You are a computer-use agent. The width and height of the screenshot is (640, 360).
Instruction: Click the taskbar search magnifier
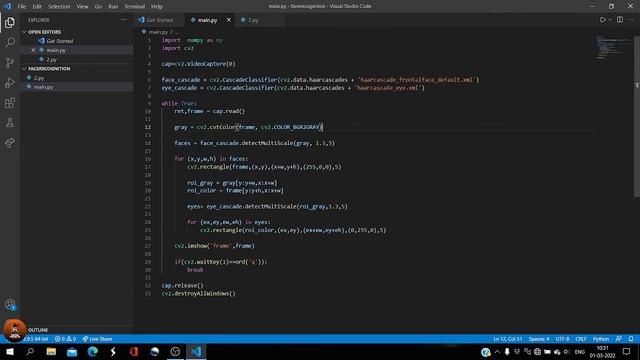tap(30, 351)
